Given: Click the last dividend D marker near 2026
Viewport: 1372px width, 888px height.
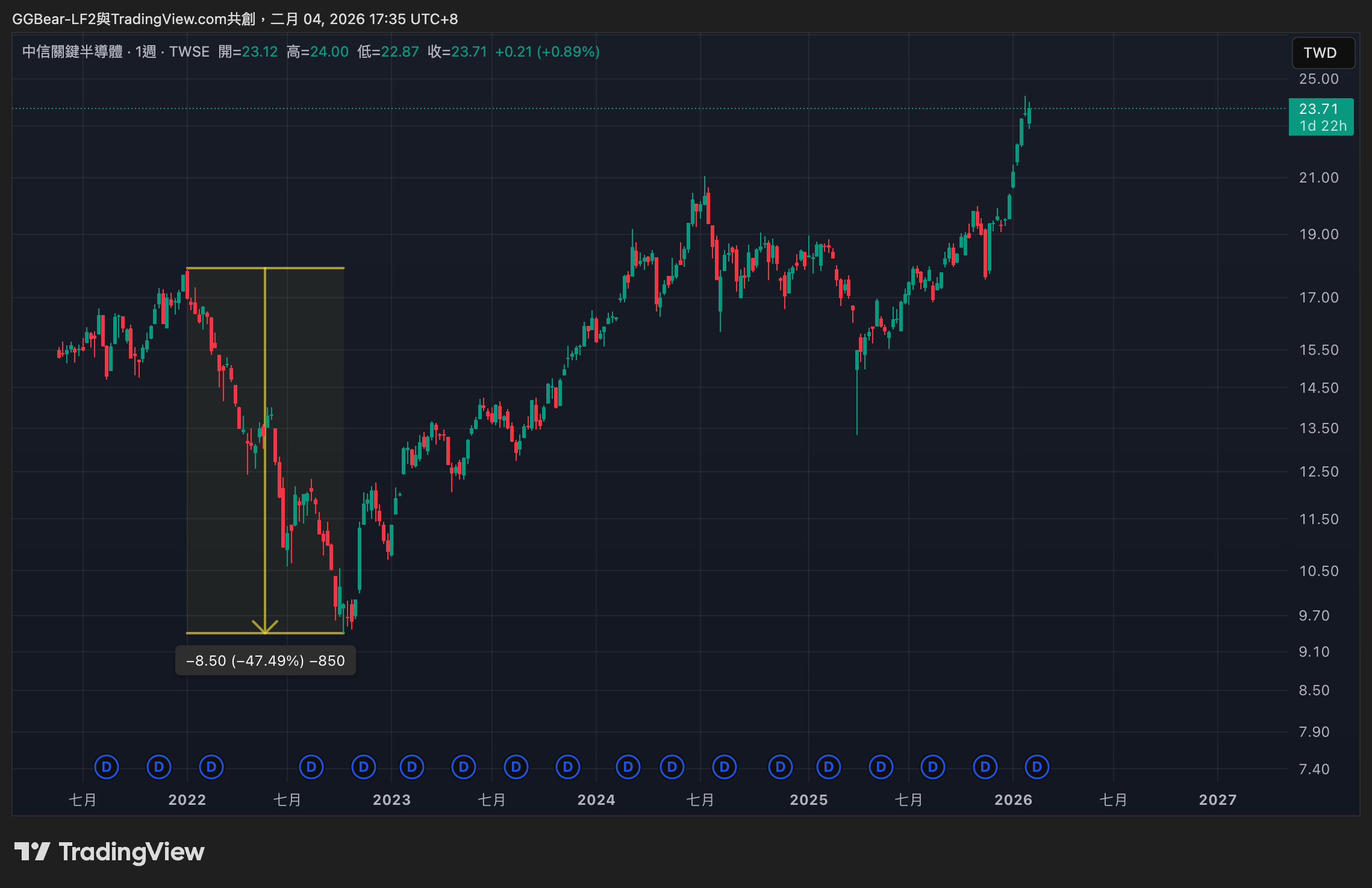Looking at the screenshot, I should pos(1037,767).
